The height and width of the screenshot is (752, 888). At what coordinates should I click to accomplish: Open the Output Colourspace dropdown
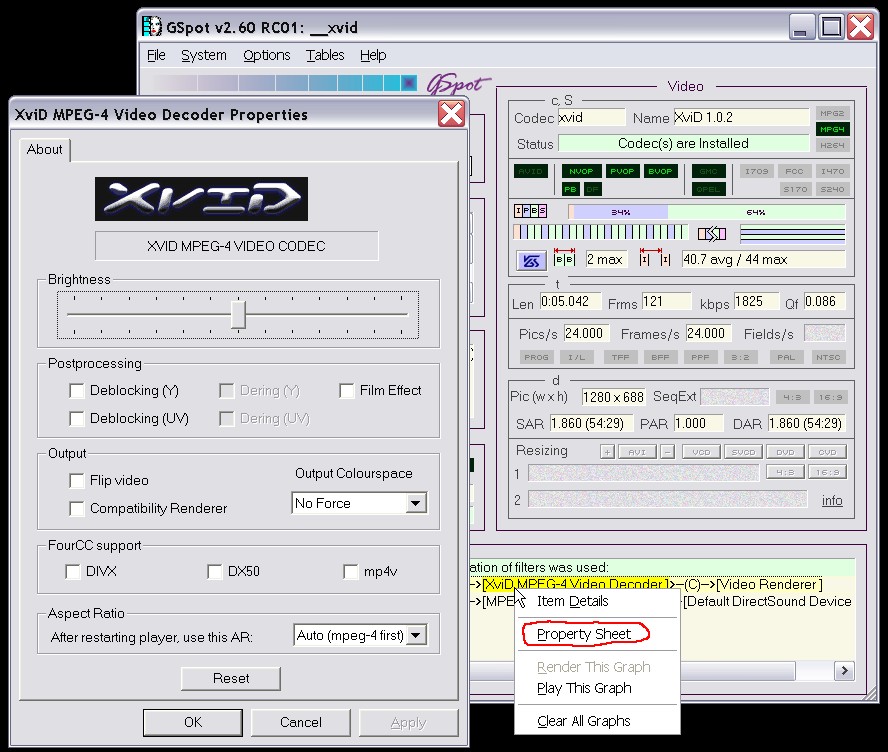[x=416, y=504]
